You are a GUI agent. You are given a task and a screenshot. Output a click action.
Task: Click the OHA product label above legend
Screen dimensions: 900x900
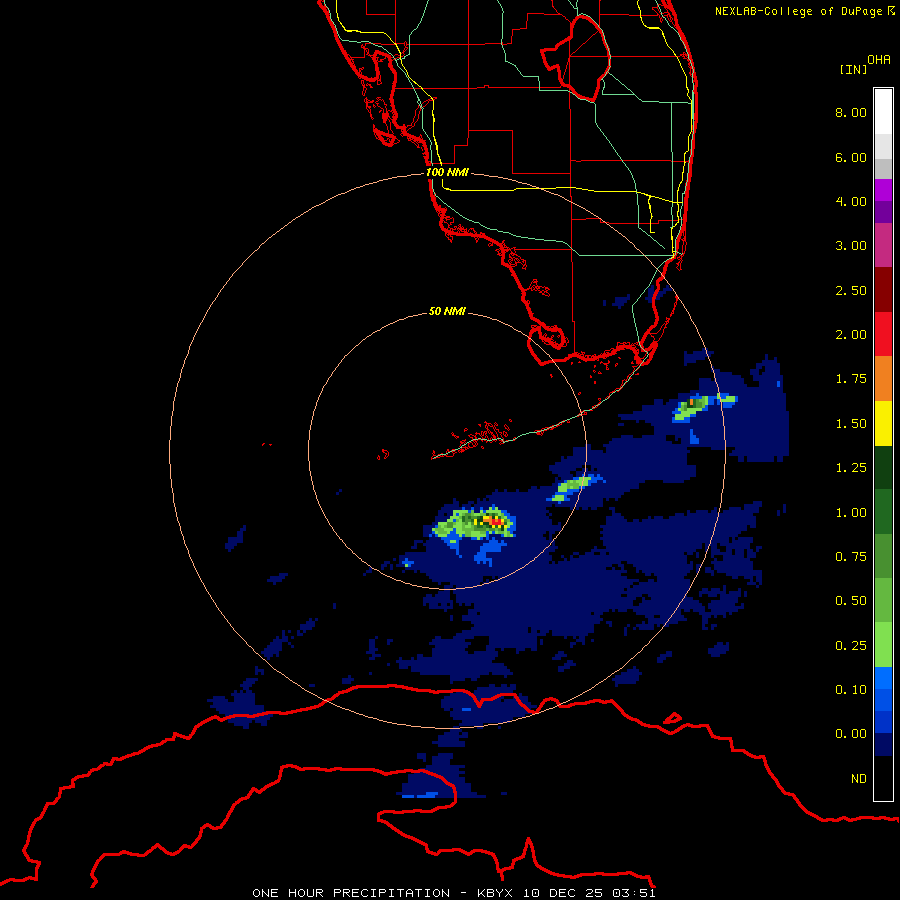click(879, 60)
